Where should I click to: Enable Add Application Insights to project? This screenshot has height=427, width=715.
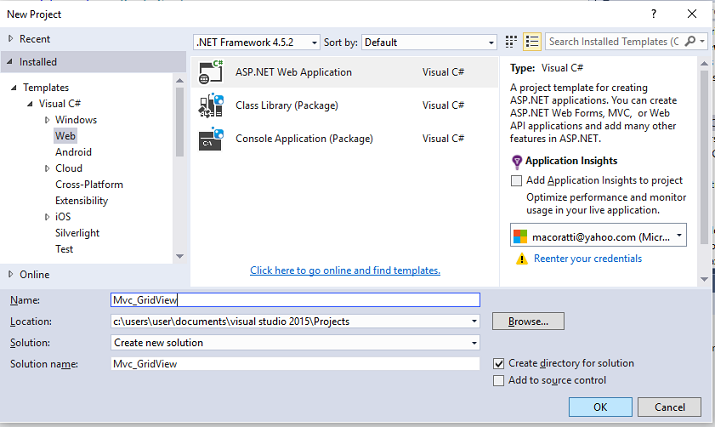pyautogui.click(x=516, y=181)
